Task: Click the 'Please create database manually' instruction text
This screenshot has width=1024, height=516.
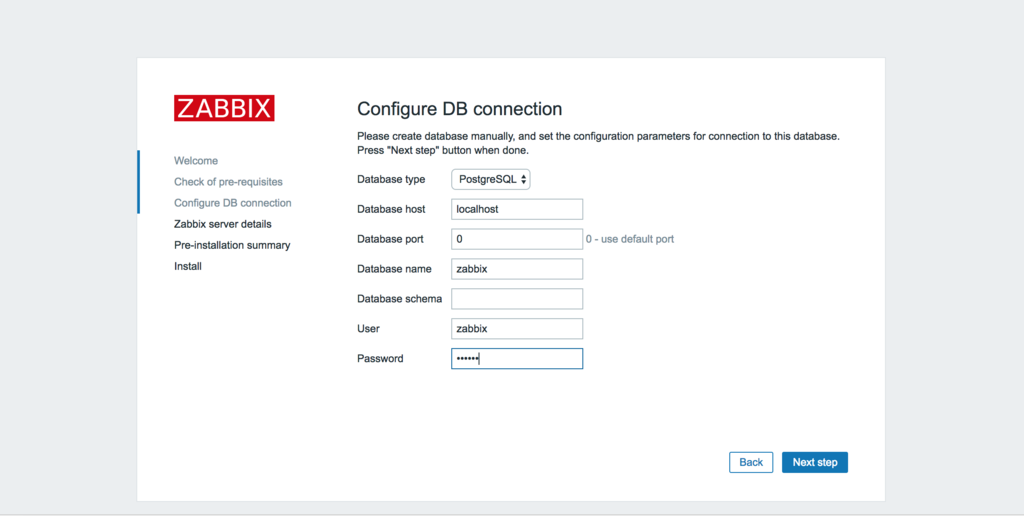Action: (x=598, y=143)
